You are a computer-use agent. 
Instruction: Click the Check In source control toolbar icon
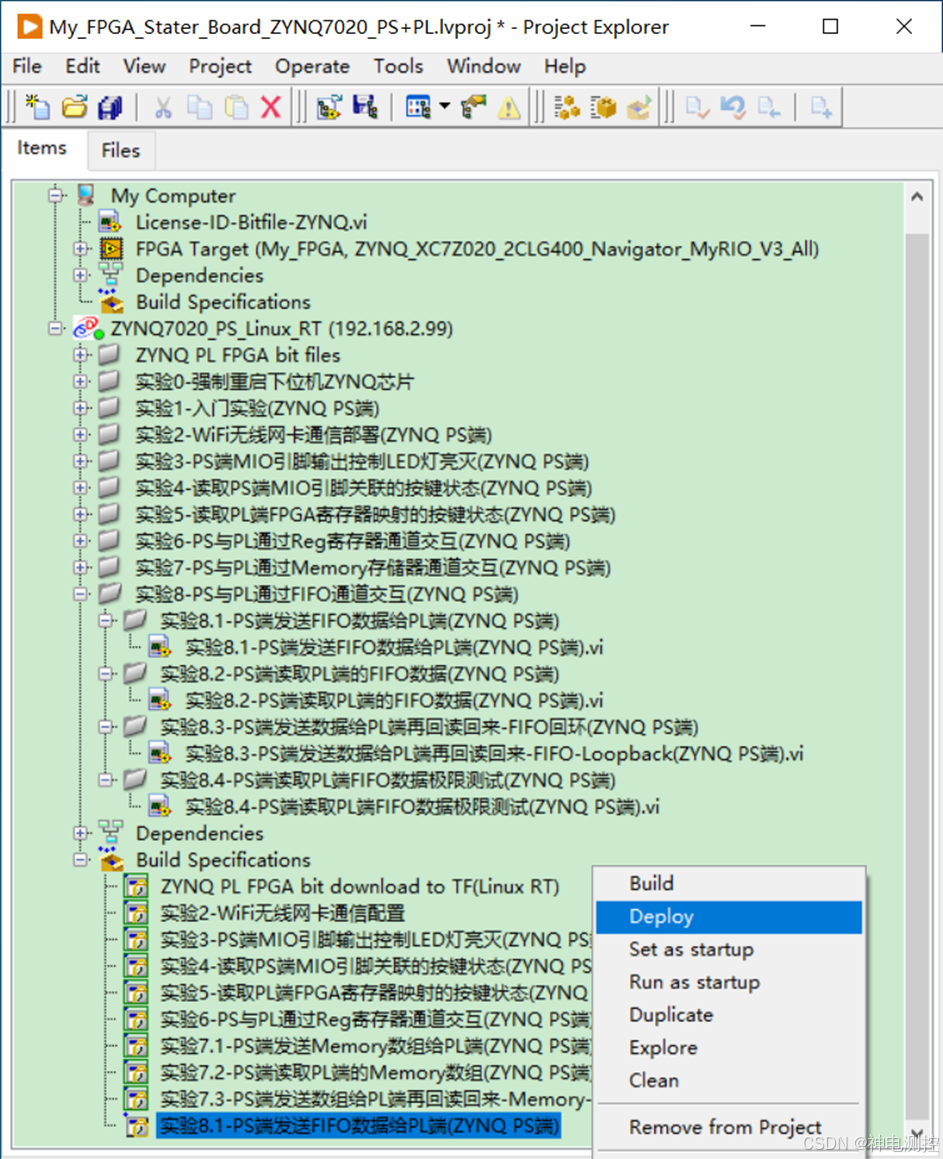pos(697,107)
